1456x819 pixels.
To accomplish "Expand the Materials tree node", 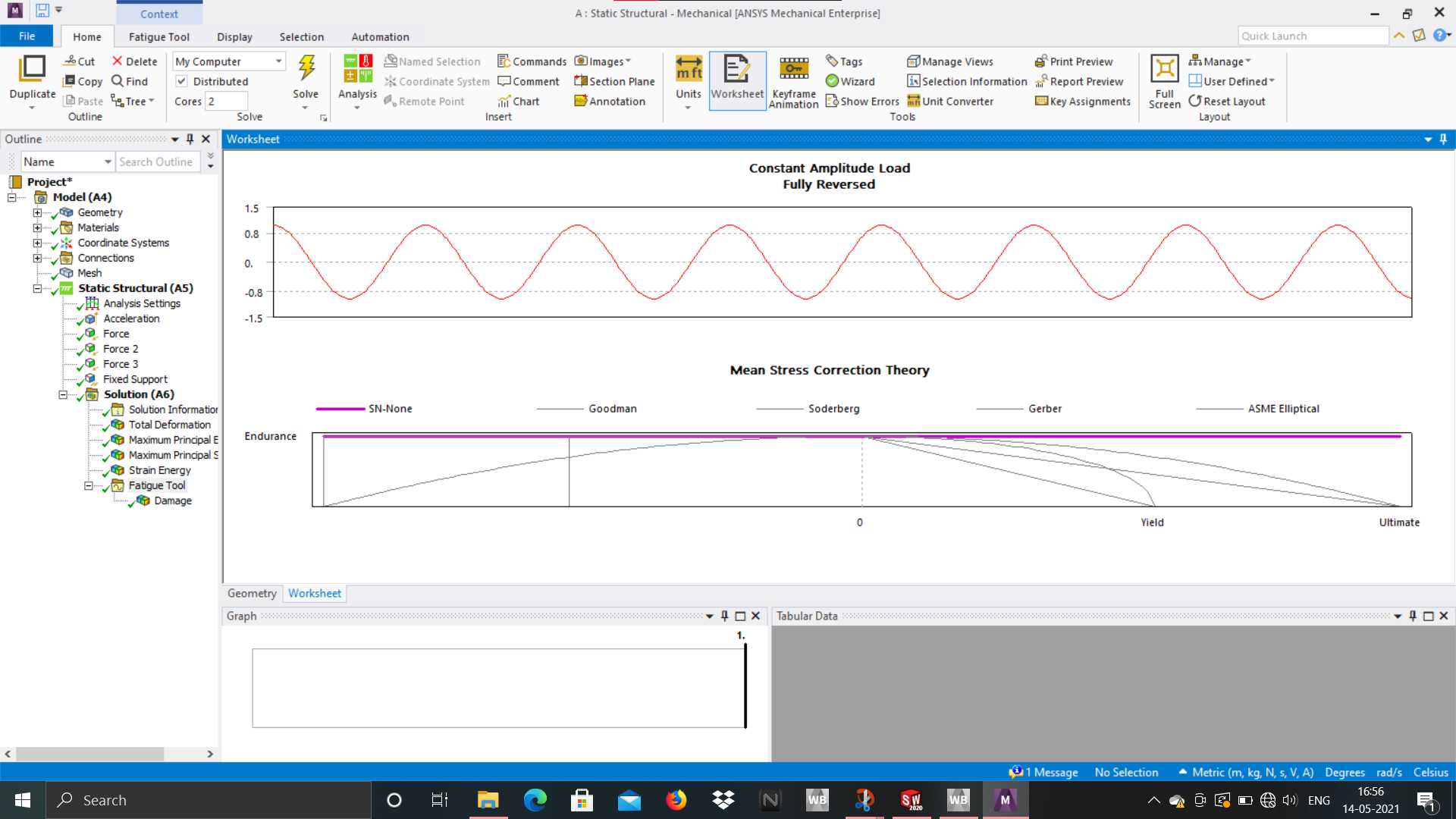I will [x=37, y=227].
